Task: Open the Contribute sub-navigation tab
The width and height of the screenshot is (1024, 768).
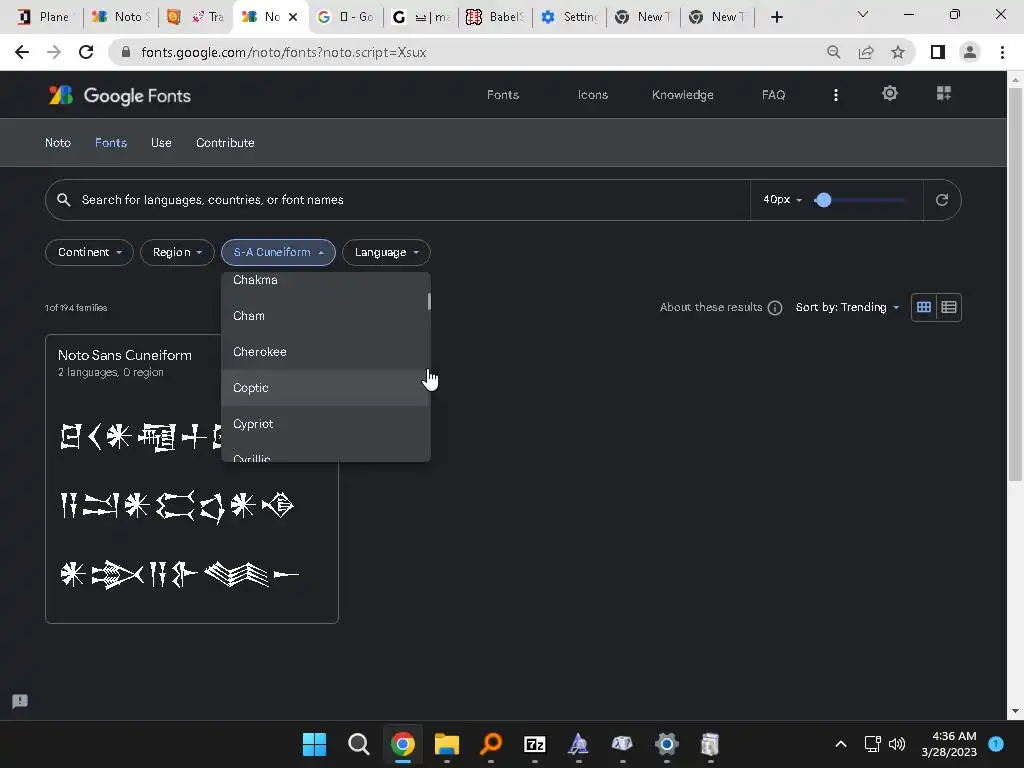Action: click(x=225, y=143)
